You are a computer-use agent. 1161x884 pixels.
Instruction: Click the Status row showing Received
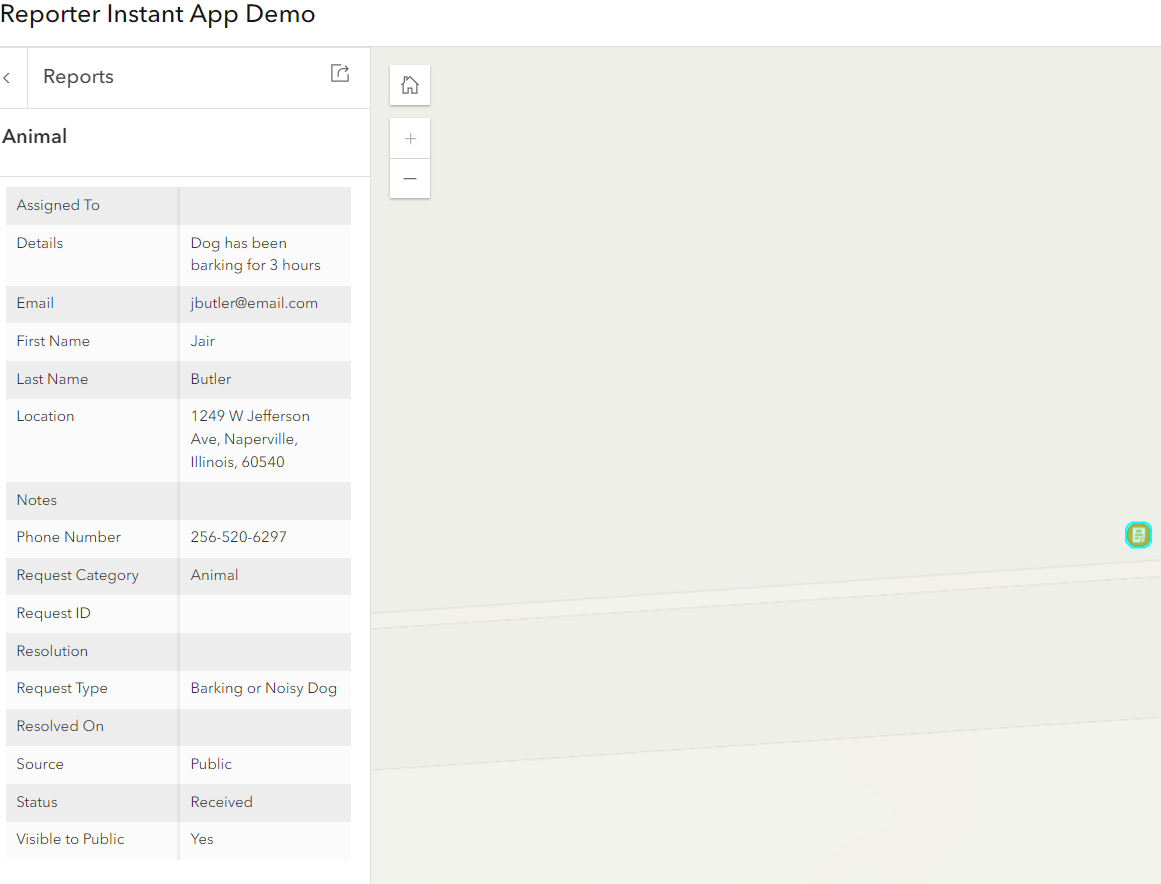click(x=221, y=802)
